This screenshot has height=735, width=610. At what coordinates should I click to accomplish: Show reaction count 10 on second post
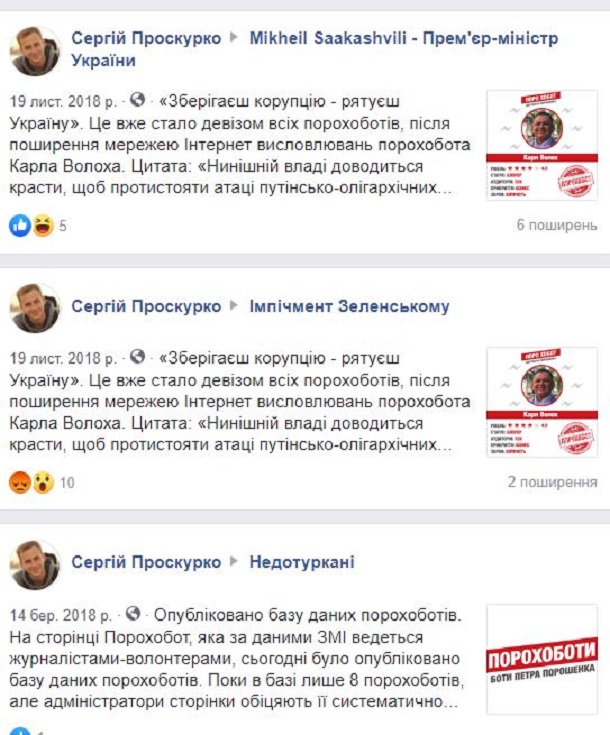tap(67, 482)
